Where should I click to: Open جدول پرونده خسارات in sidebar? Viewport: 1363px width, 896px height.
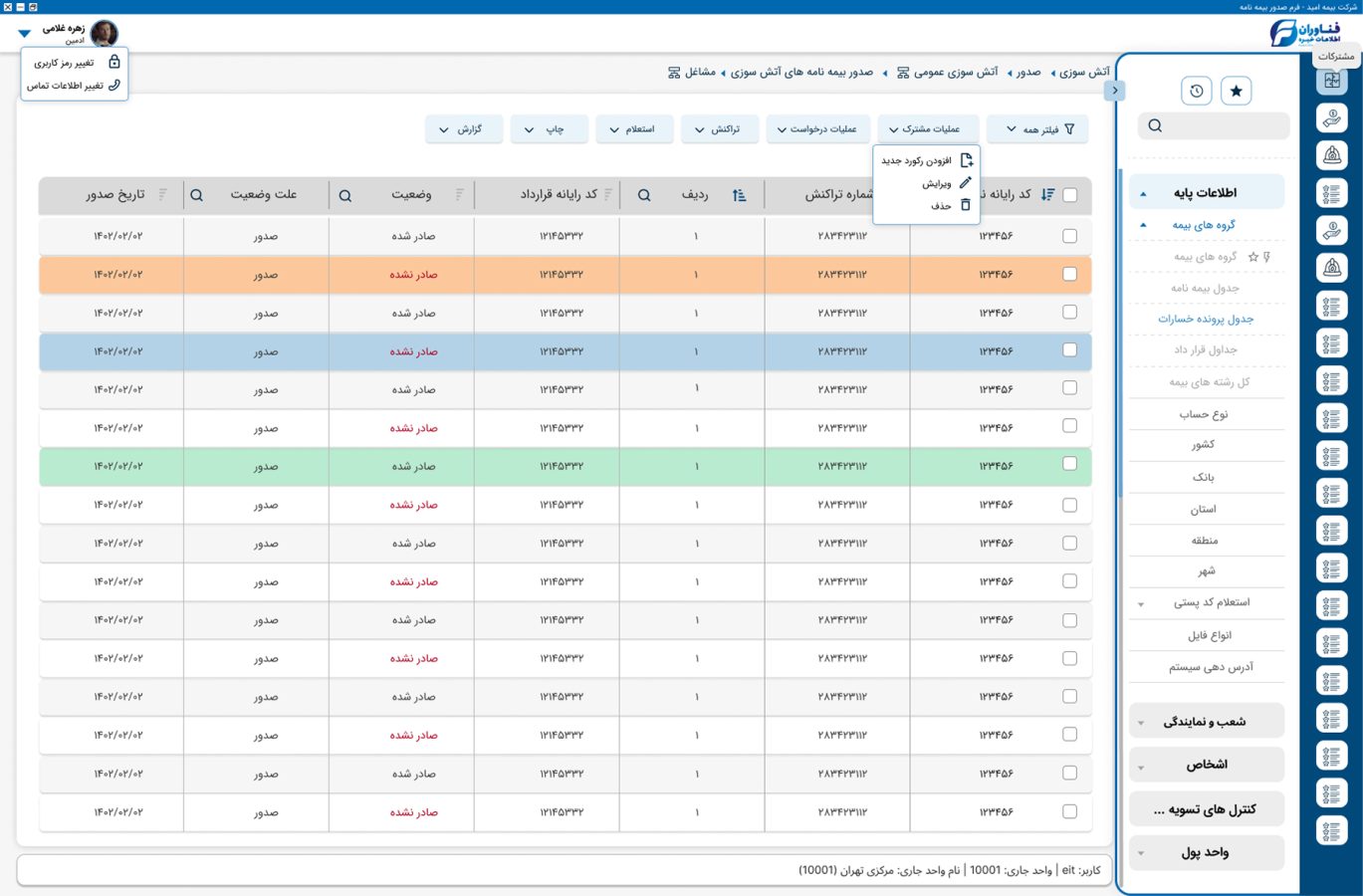[1205, 320]
